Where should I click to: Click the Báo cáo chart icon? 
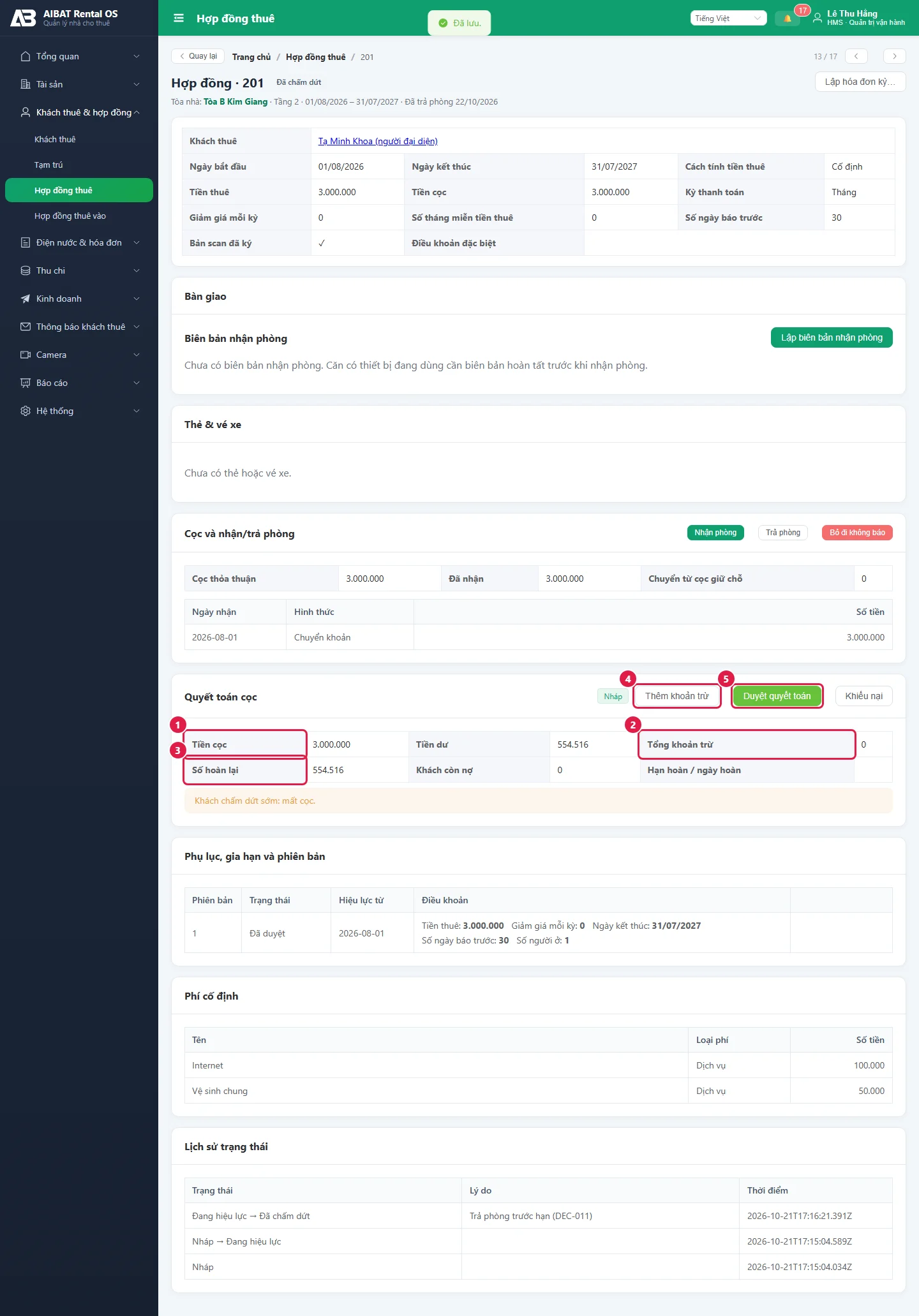pos(26,383)
